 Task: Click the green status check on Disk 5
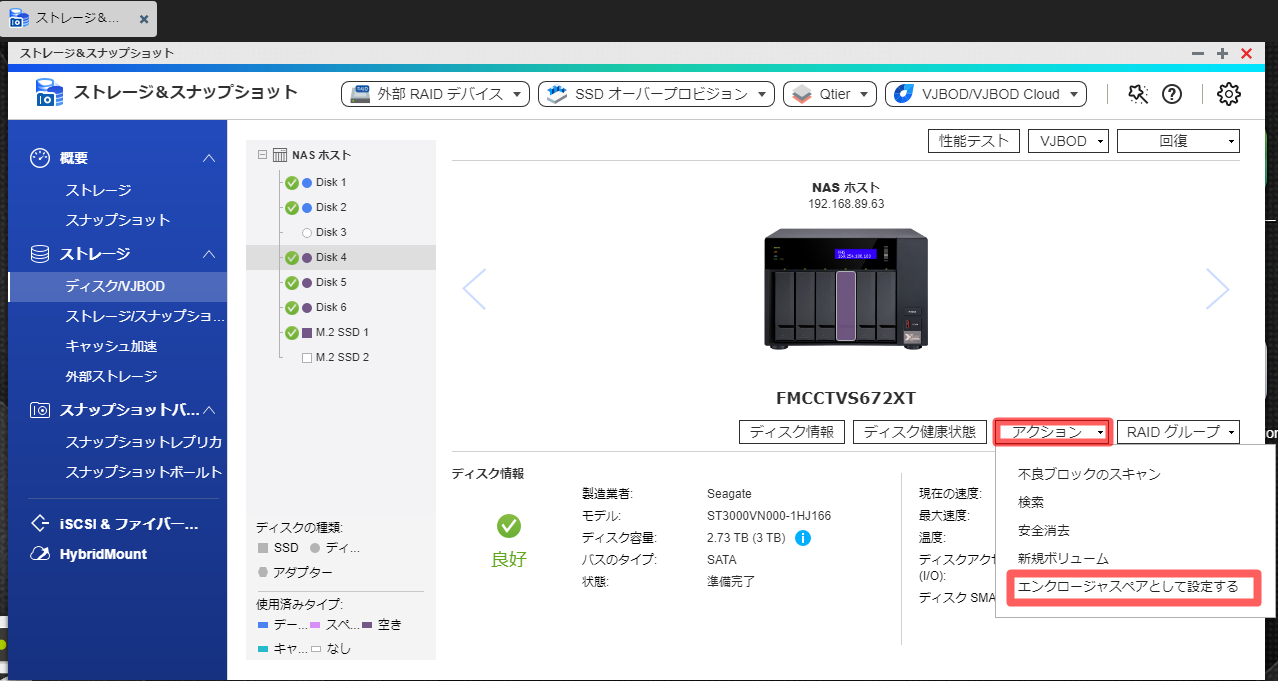click(x=292, y=283)
